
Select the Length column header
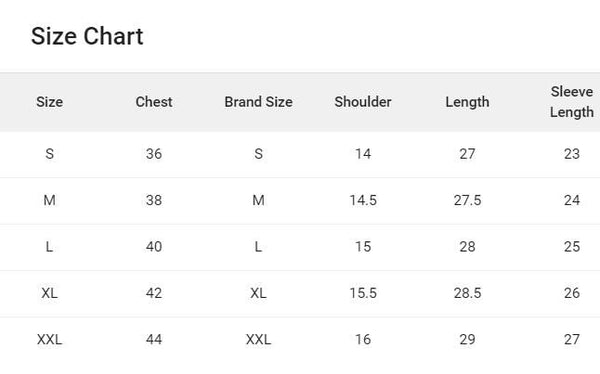(467, 102)
